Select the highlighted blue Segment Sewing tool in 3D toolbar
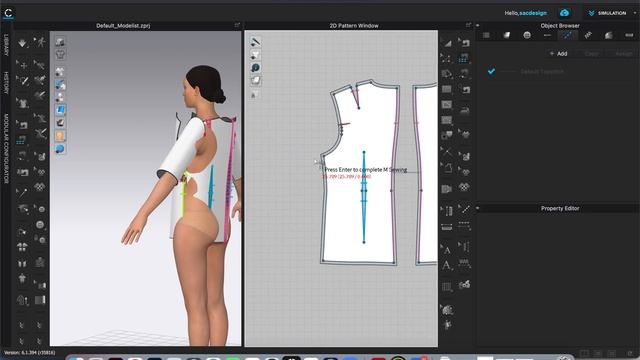 pyautogui.click(x=21, y=141)
